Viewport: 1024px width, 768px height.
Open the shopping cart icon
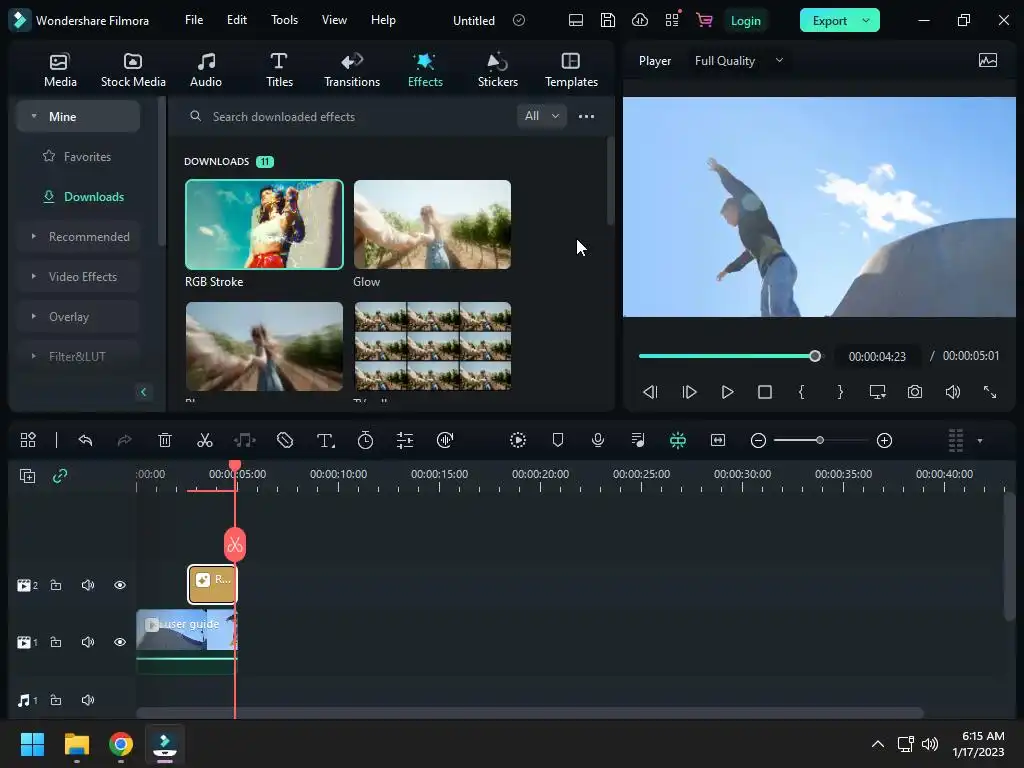click(x=704, y=20)
